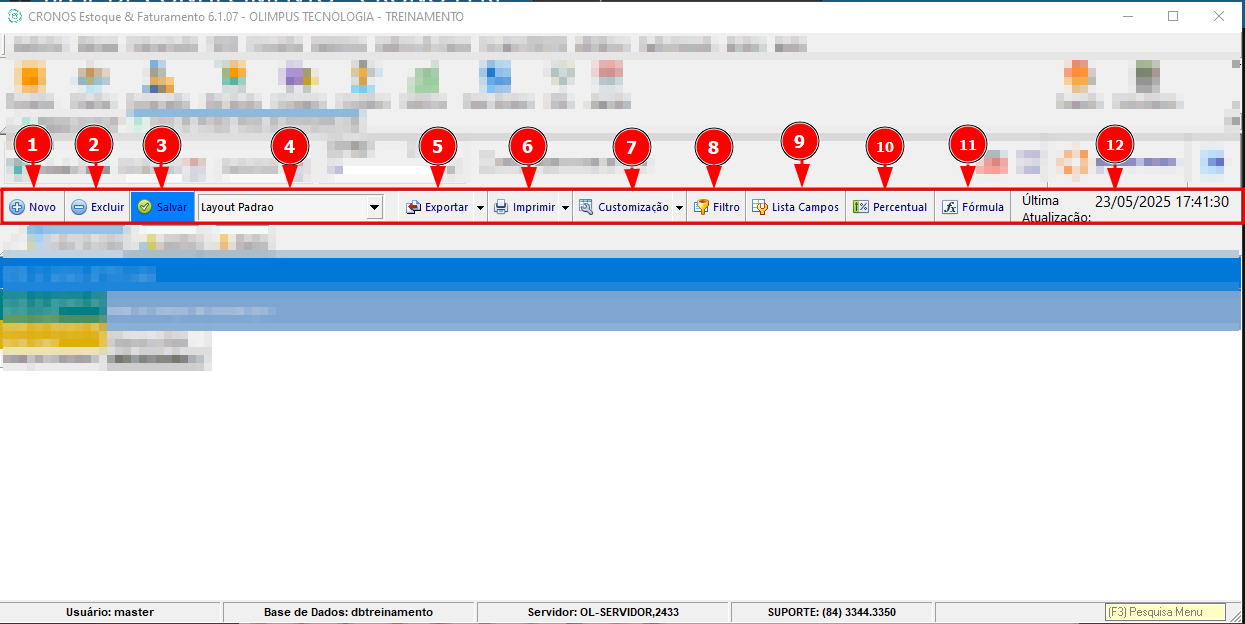Screen dimensions: 1245x624
Task: Maximize the CRONOS window
Action: pyautogui.click(x=1173, y=16)
